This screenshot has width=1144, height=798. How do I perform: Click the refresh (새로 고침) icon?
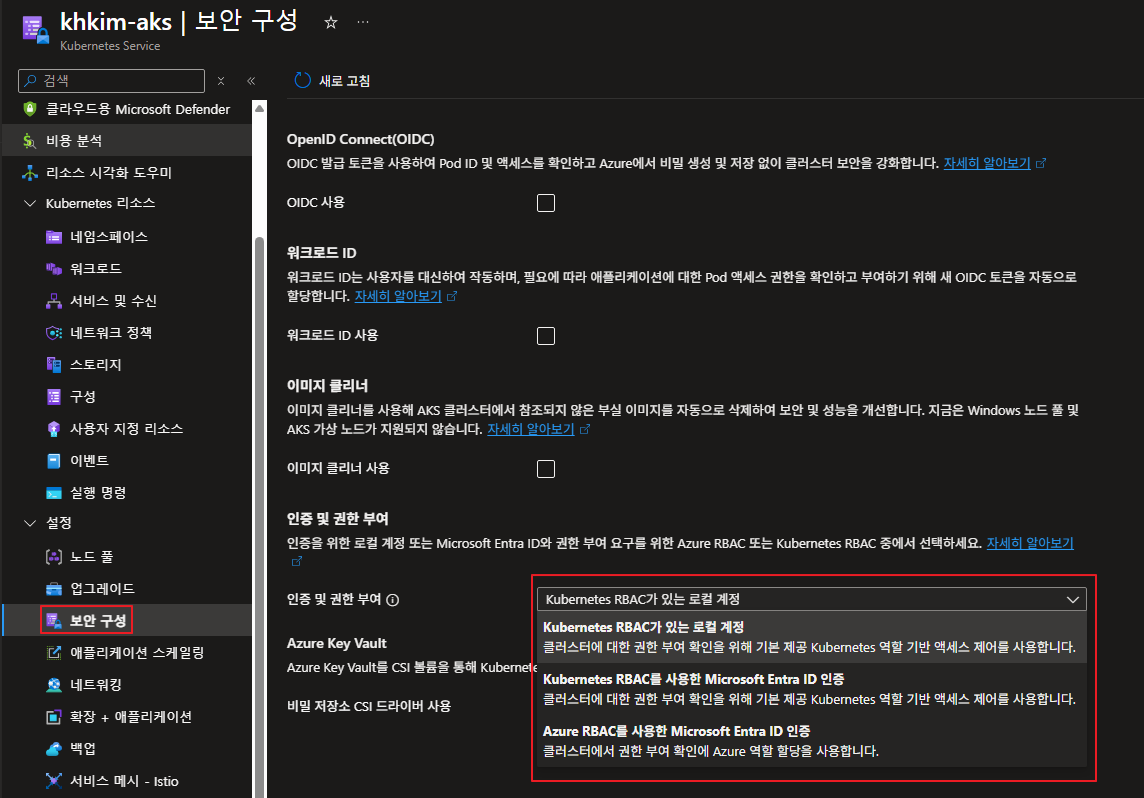pyautogui.click(x=302, y=80)
